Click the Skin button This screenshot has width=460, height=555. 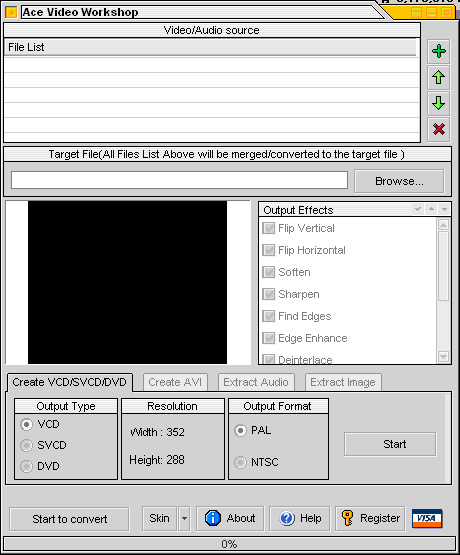[x=159, y=519]
